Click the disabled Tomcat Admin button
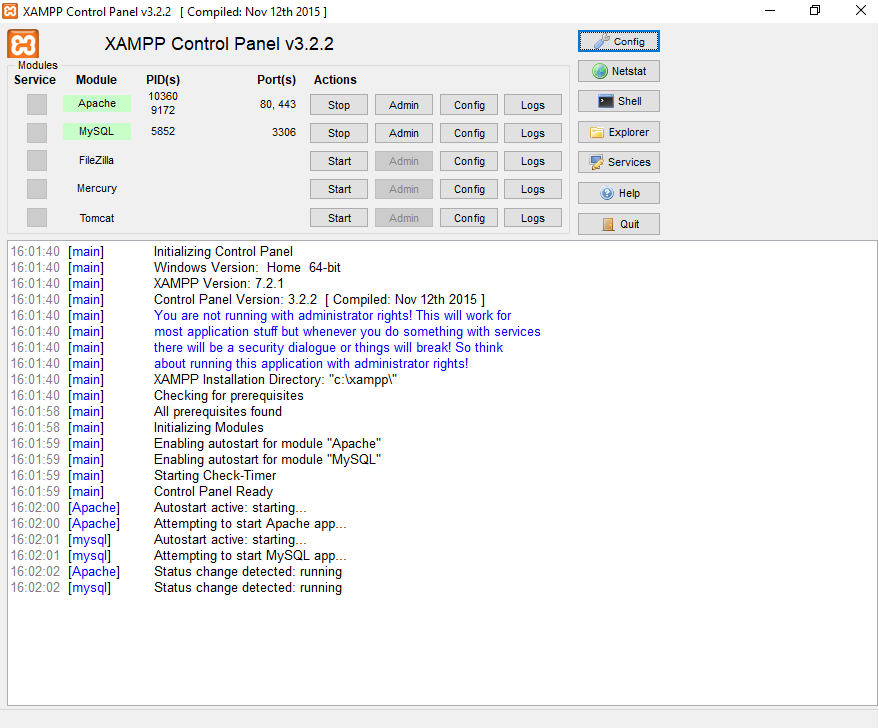The height and width of the screenshot is (728, 879). point(404,217)
